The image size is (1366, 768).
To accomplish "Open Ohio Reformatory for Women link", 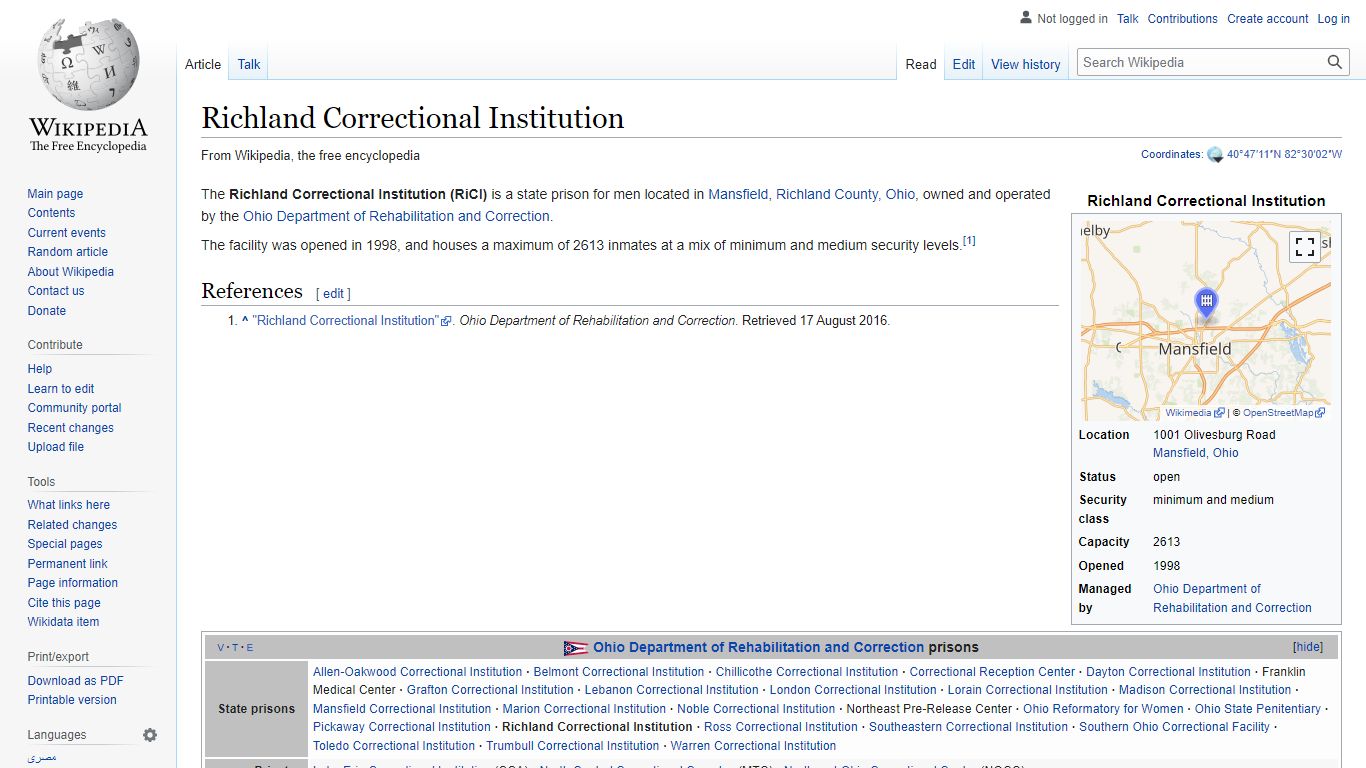I will click(x=1103, y=709).
